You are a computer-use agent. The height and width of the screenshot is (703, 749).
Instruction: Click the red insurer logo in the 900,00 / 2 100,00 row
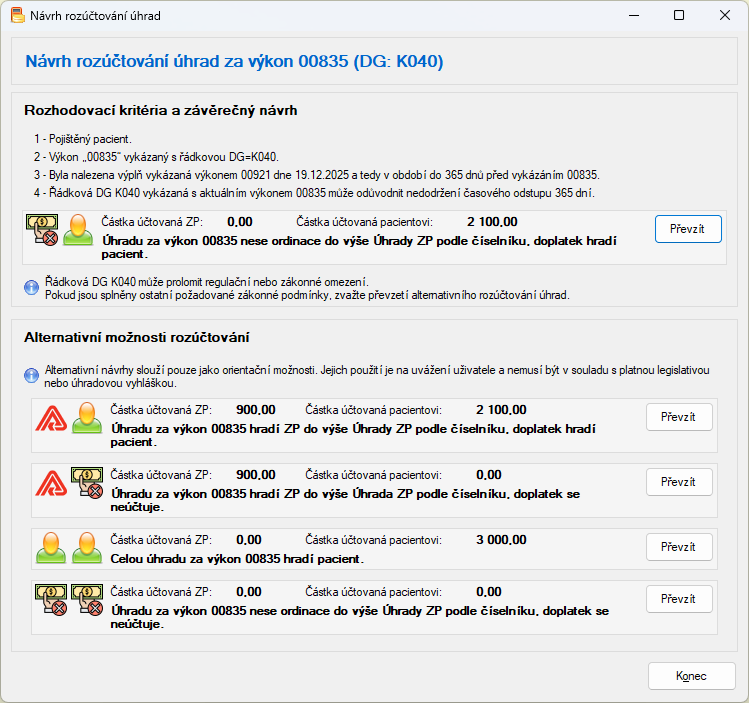pyautogui.click(x=50, y=418)
